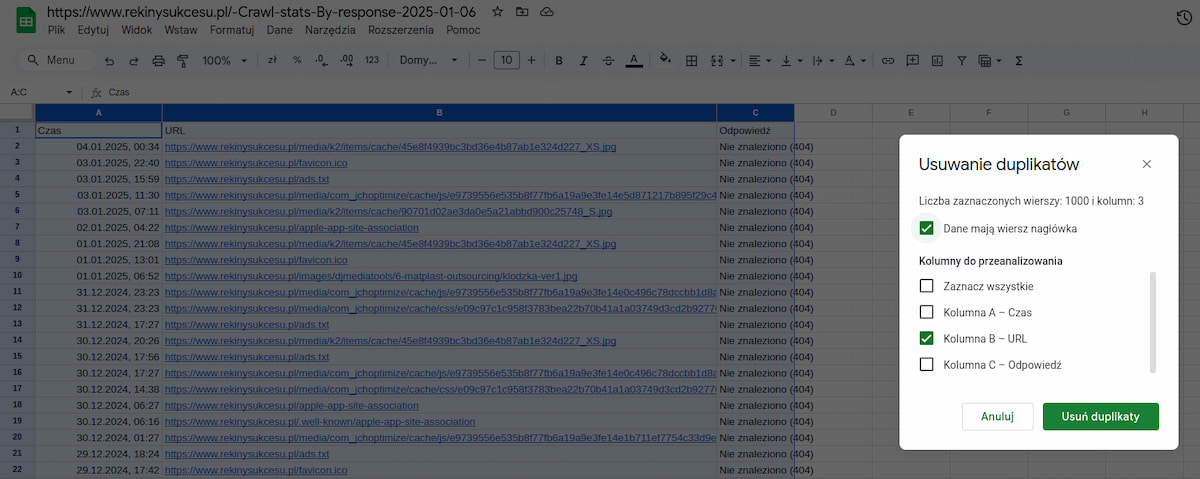Open the text color picker
This screenshot has height=479, width=1200.
pos(633,61)
